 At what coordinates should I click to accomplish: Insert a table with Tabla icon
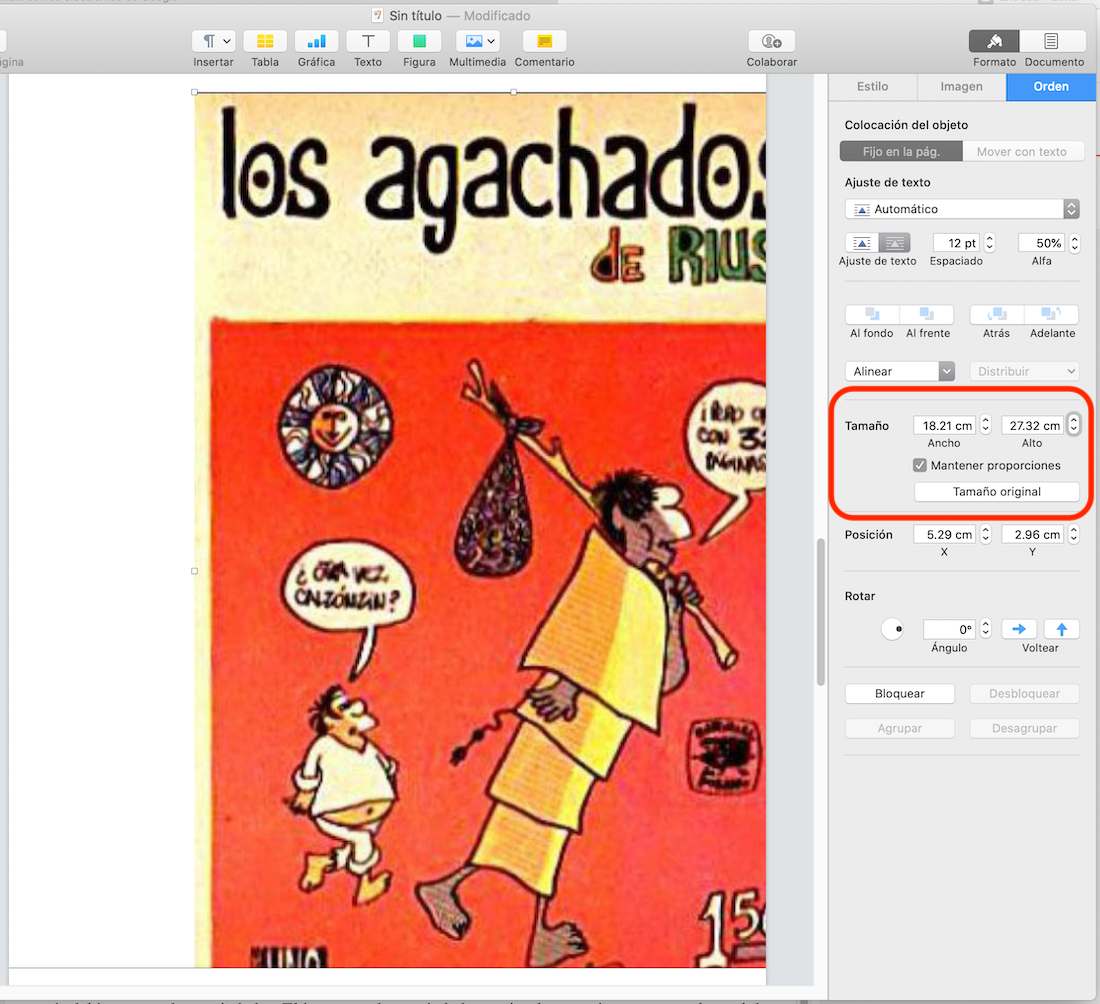coord(264,41)
